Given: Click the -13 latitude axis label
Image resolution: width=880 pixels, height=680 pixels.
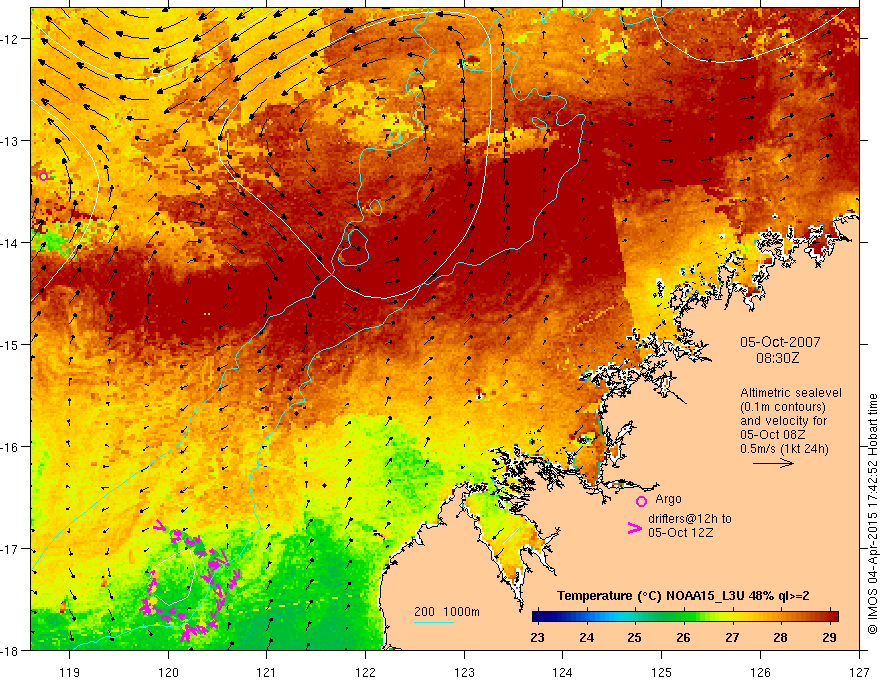Looking at the screenshot, I should (x=11, y=141).
